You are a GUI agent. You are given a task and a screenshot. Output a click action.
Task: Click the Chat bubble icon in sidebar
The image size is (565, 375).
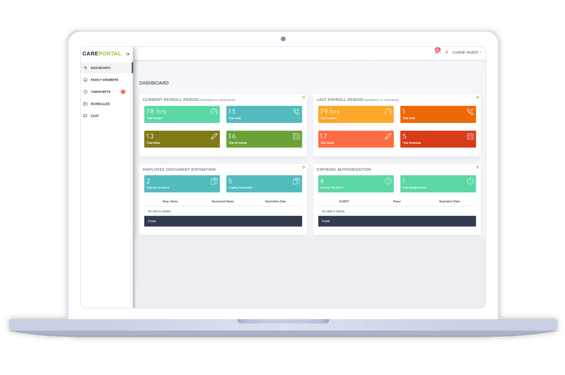(85, 116)
